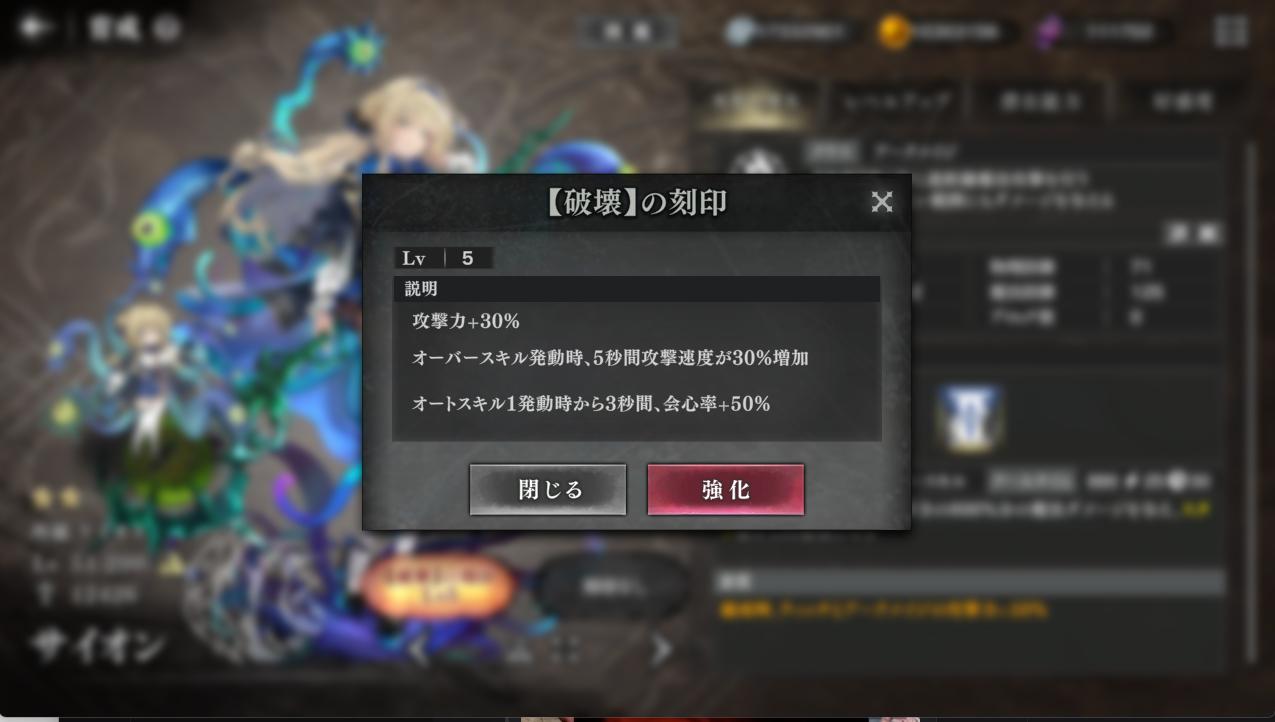Click the blue skill icon thumbnail
The image size is (1275, 722).
pyautogui.click(x=969, y=417)
